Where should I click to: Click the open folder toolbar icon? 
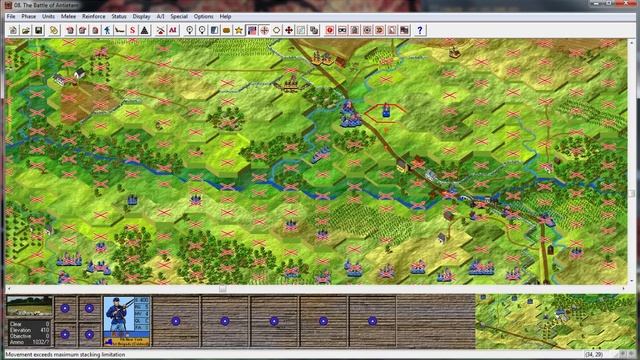pyautogui.click(x=26, y=30)
